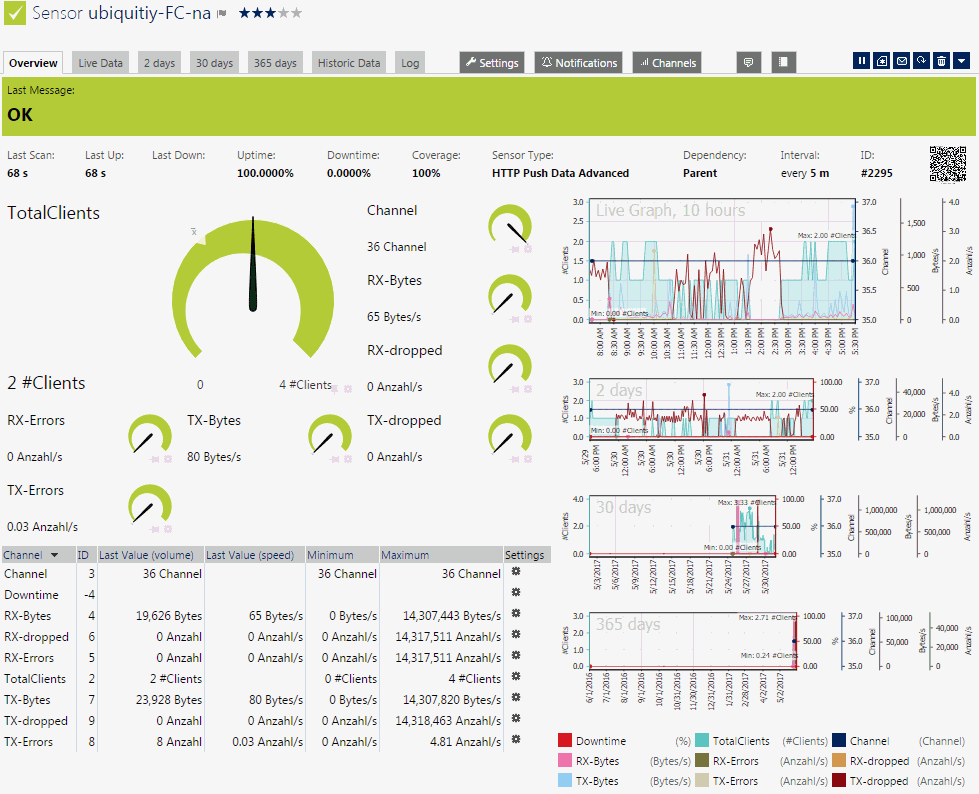This screenshot has height=794, width=979.
Task: Click the scan now refresh icon
Action: click(x=922, y=61)
